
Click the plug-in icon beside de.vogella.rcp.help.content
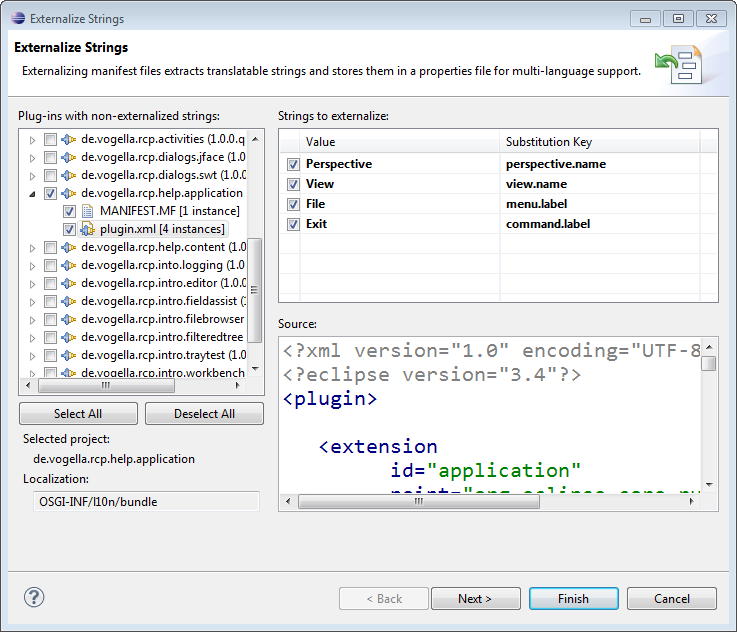tap(69, 247)
